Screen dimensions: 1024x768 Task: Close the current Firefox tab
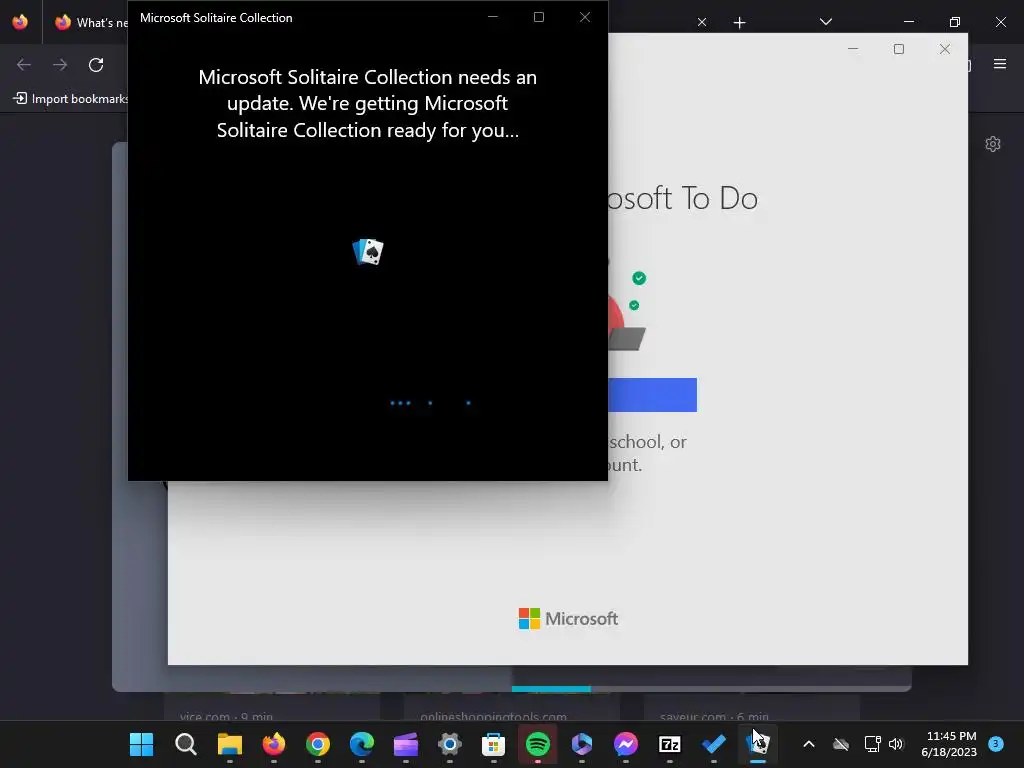pyautogui.click(x=702, y=22)
